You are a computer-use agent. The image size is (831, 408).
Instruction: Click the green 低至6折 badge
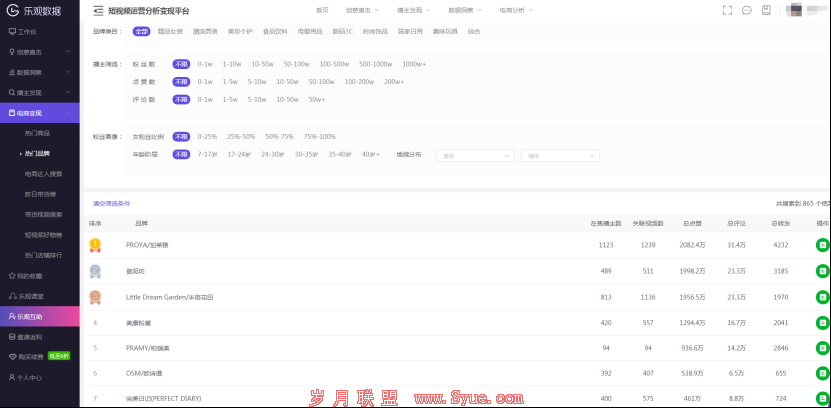tap(59, 356)
